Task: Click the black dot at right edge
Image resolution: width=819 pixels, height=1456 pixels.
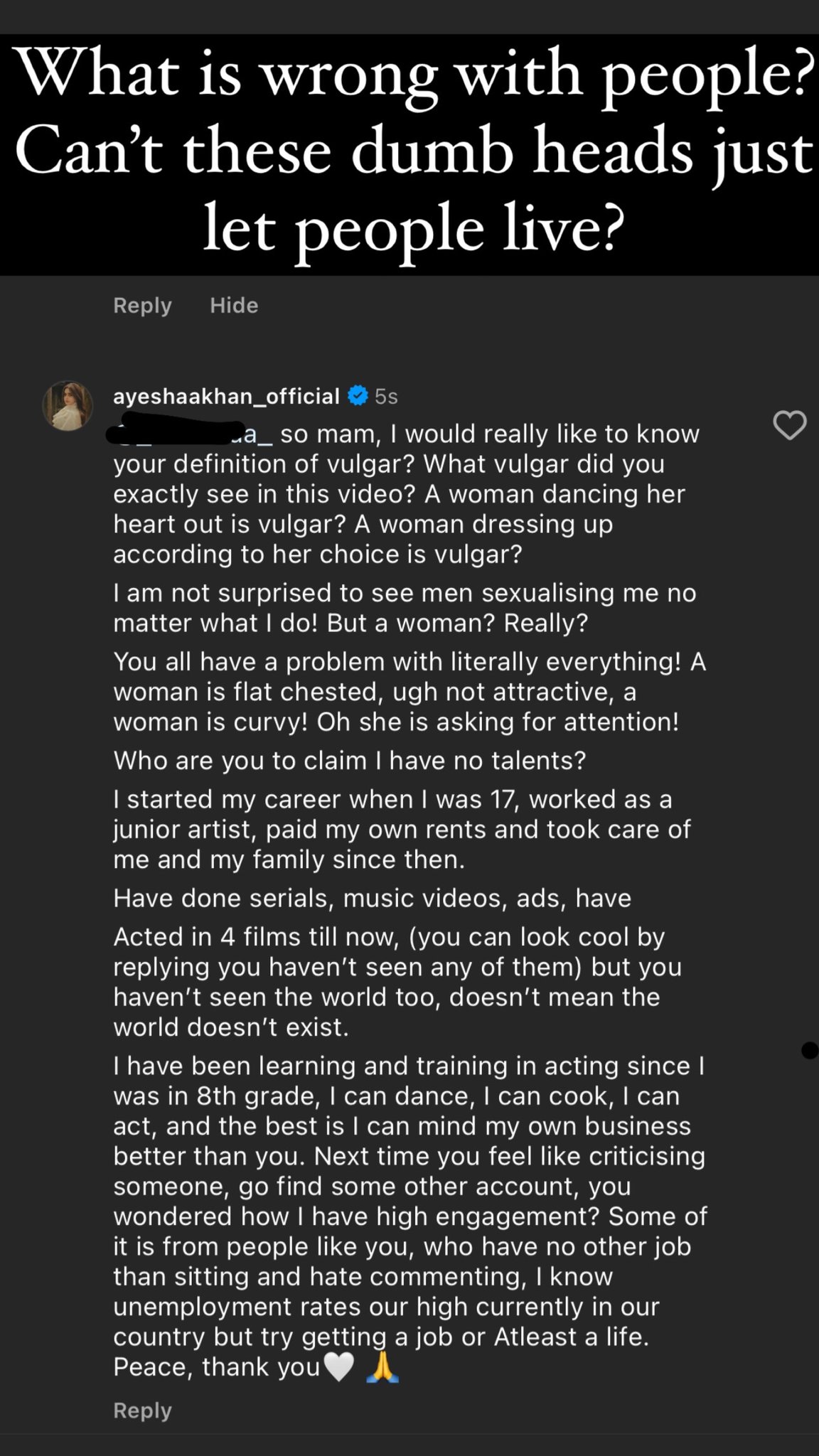Action: (x=810, y=1050)
